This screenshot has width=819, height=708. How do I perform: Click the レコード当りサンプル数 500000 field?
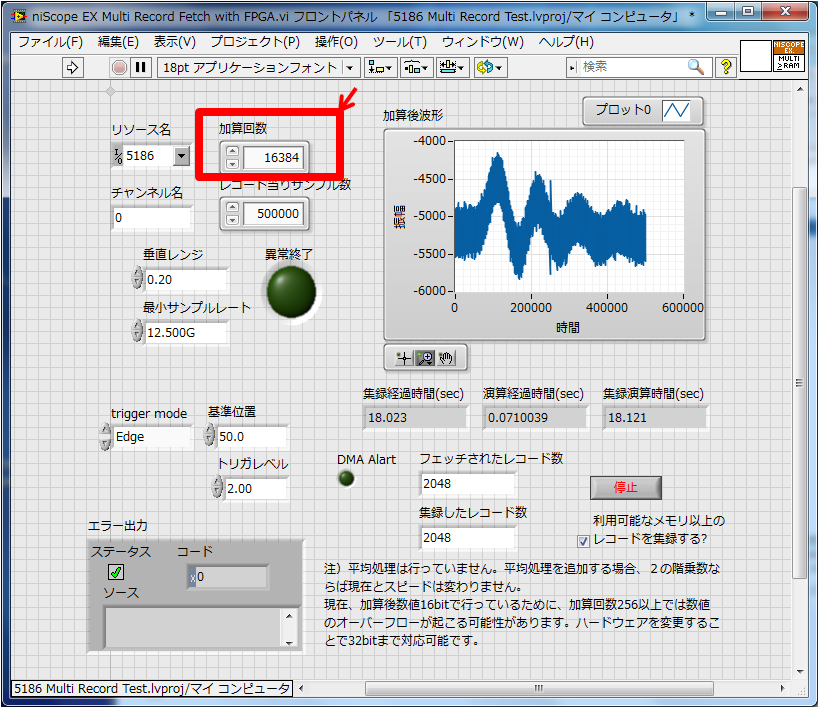[x=273, y=213]
